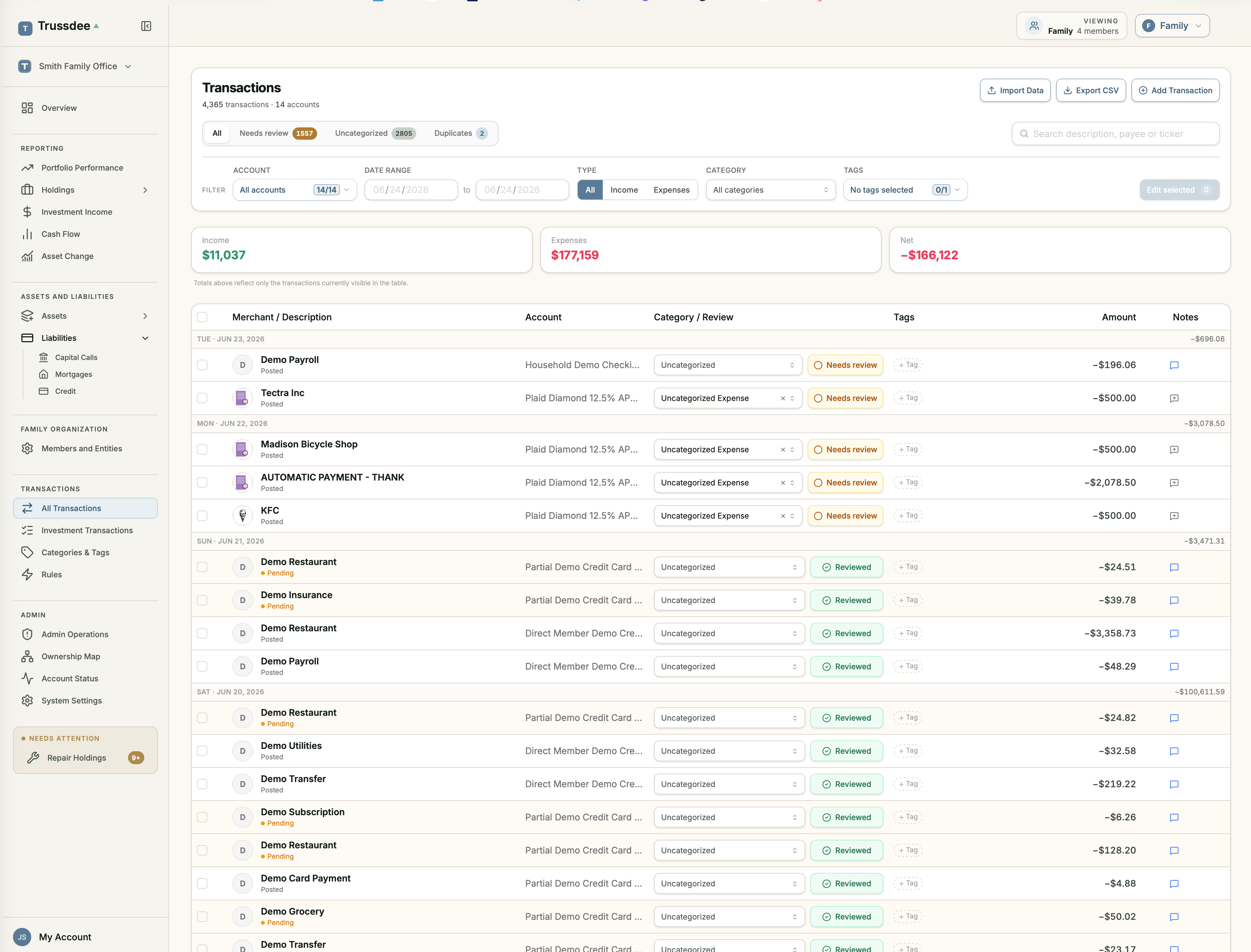Click the Rules lightning bolt icon
Viewport: 1251px width, 952px height.
coord(27,574)
